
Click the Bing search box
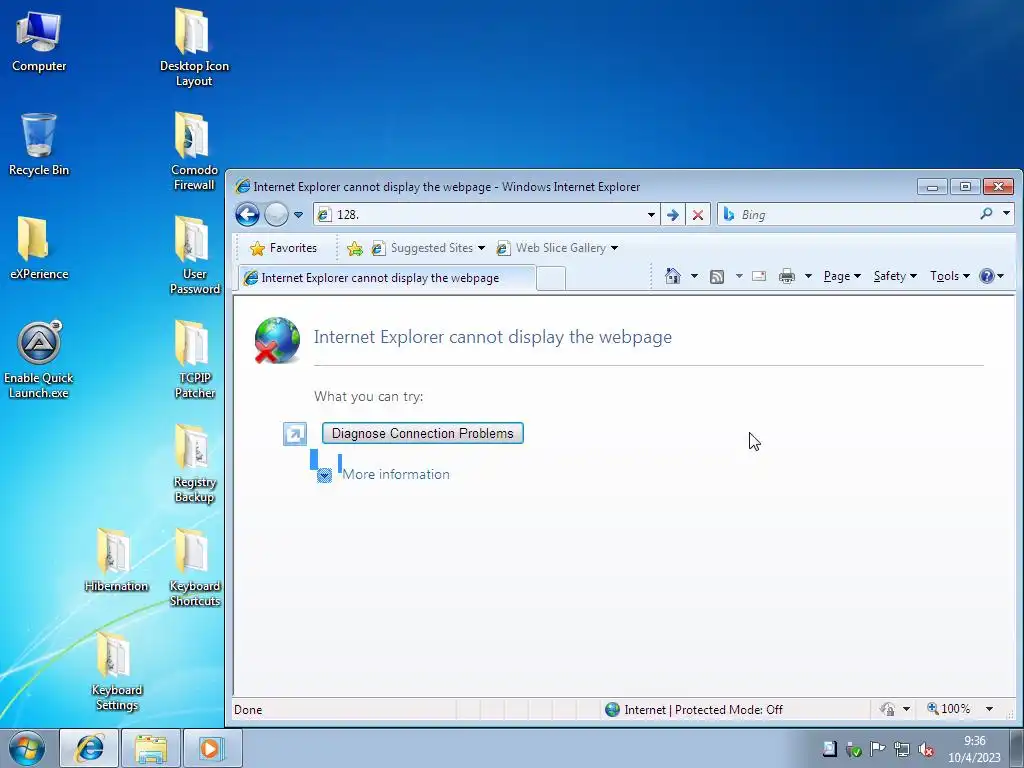[x=848, y=214]
